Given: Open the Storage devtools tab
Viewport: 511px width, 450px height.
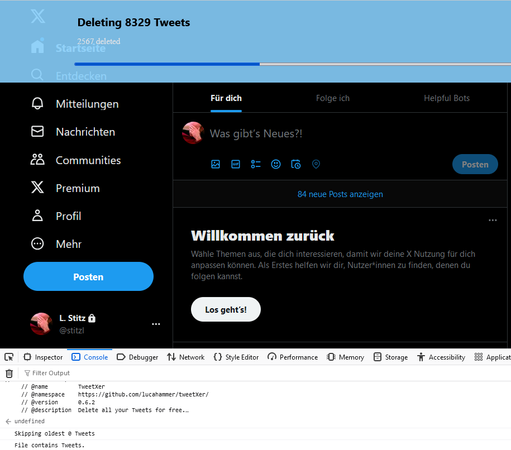Looking at the screenshot, I should coord(391,357).
